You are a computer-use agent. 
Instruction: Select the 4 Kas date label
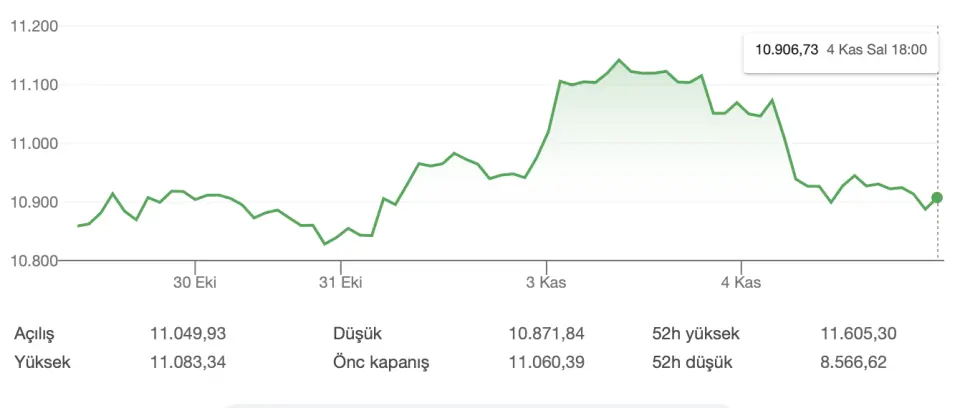pos(740,283)
